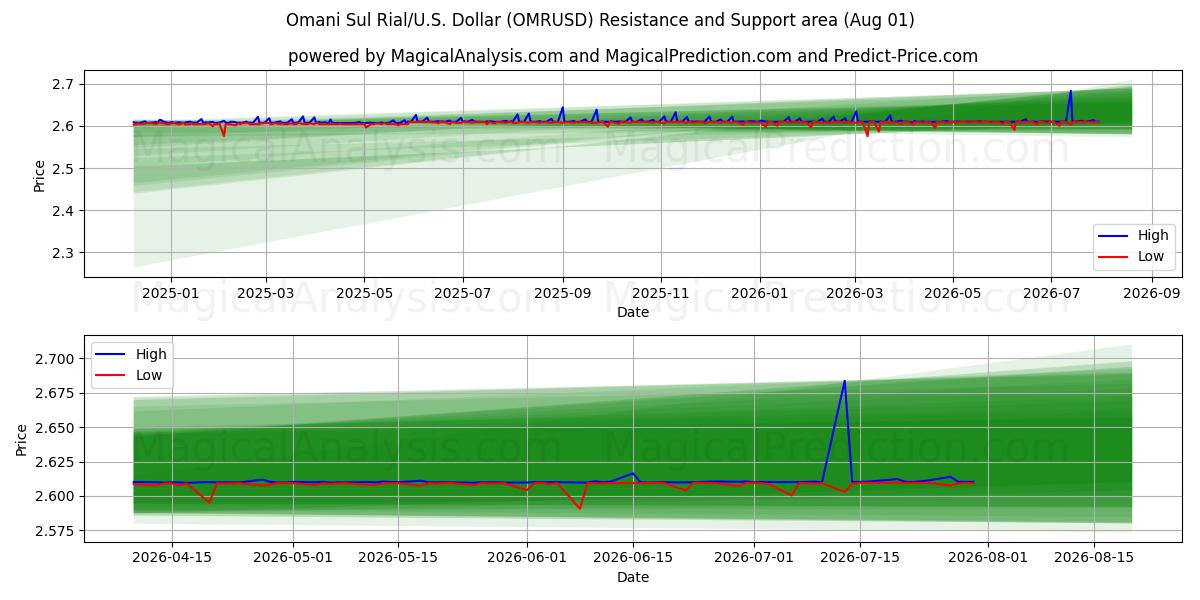
Task: Click the '2025-01' tick label
Action: point(170,293)
